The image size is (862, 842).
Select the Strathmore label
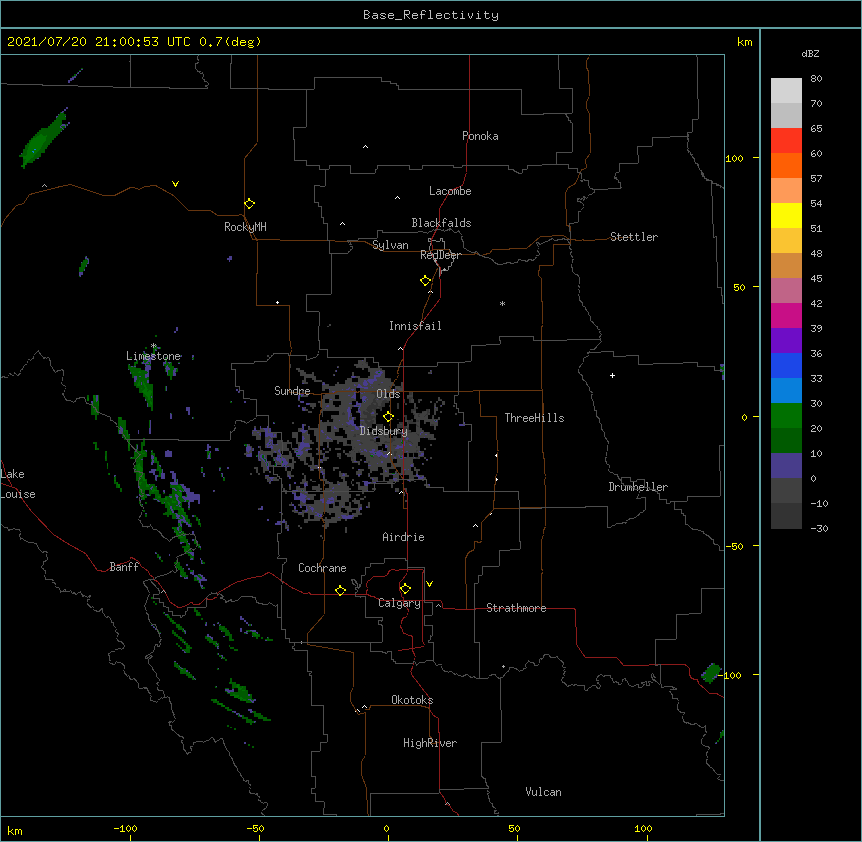(516, 608)
